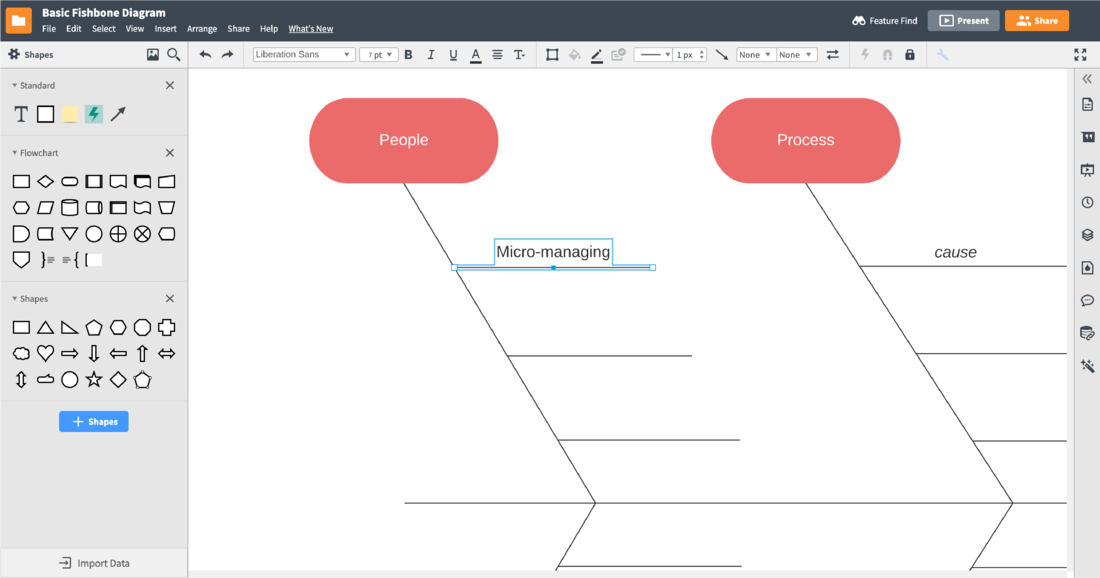Click the undo arrow
This screenshot has height=578, width=1100.
coord(205,55)
